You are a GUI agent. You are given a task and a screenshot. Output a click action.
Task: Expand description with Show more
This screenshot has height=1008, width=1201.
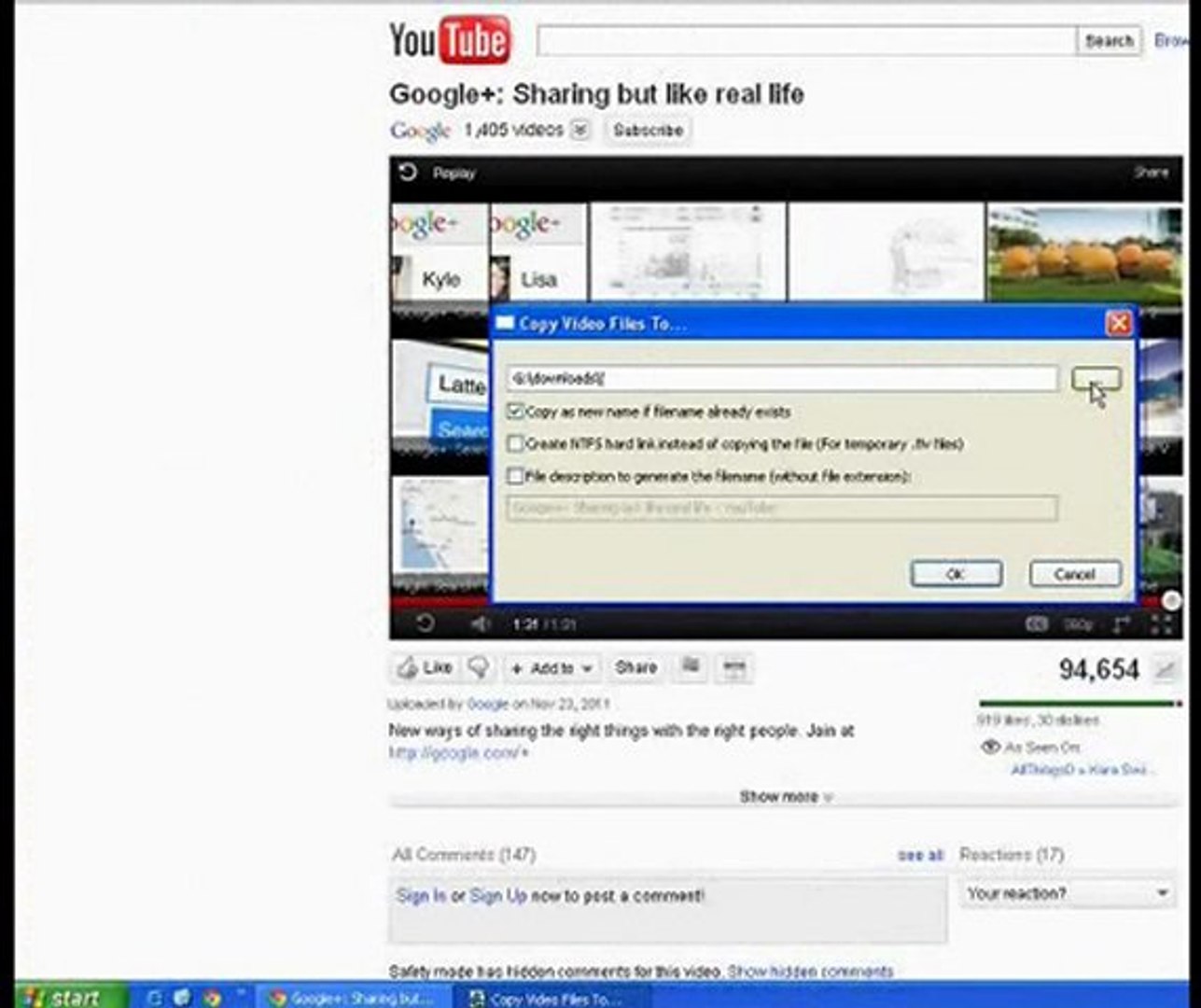786,796
